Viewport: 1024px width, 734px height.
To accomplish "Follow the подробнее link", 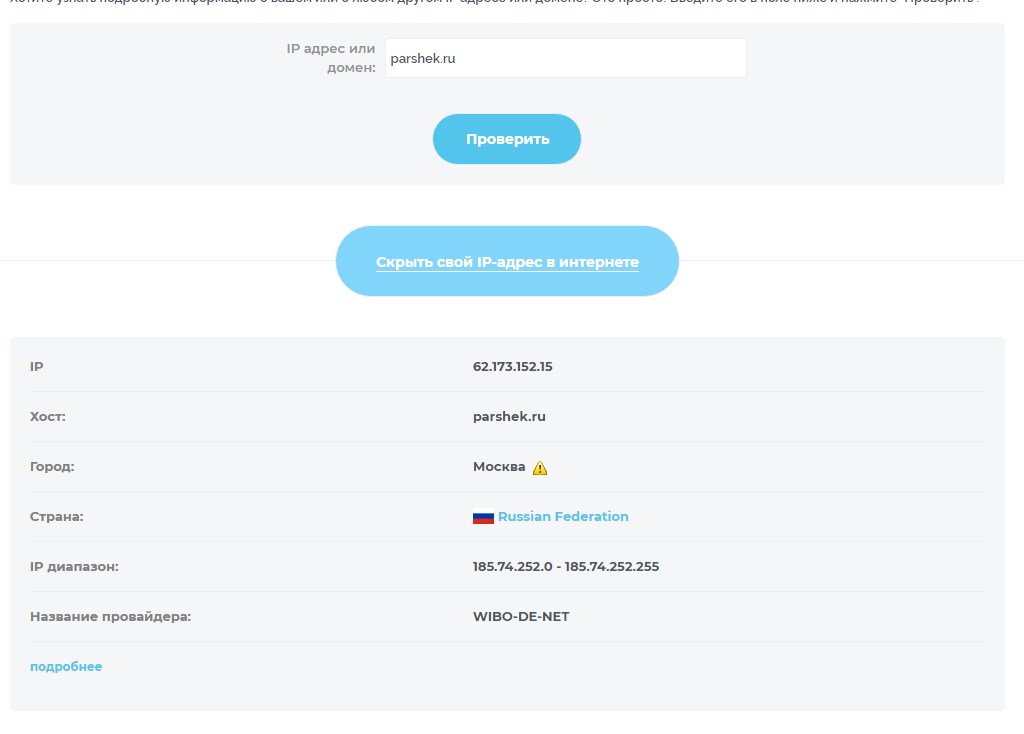I will pyautogui.click(x=66, y=667).
